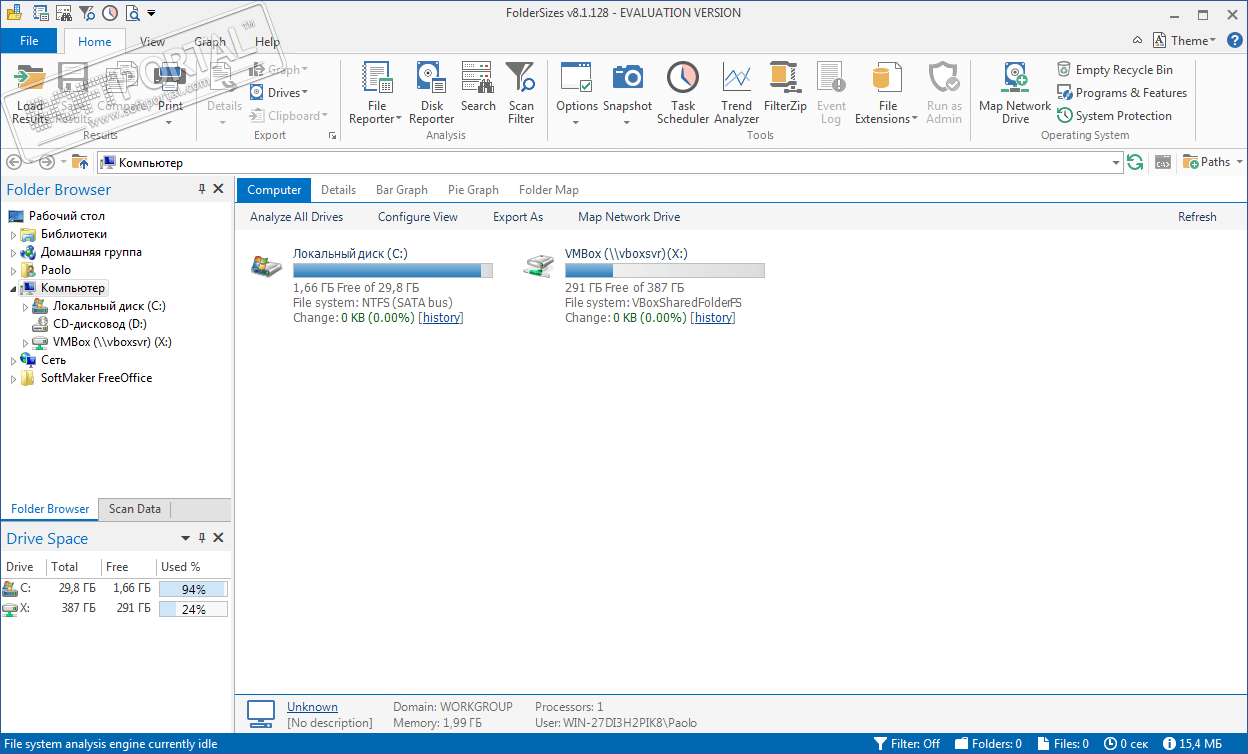Pin the Folder Browser panel

click(x=202, y=189)
